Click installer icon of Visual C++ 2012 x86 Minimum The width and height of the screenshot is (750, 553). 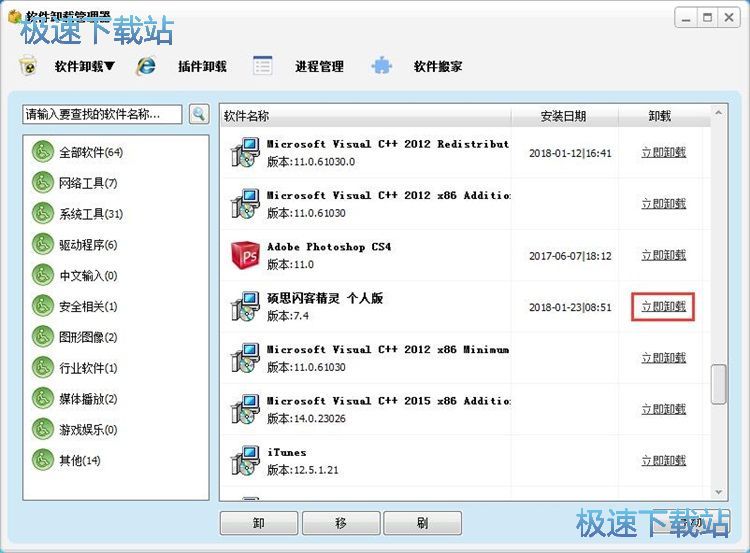click(x=245, y=358)
